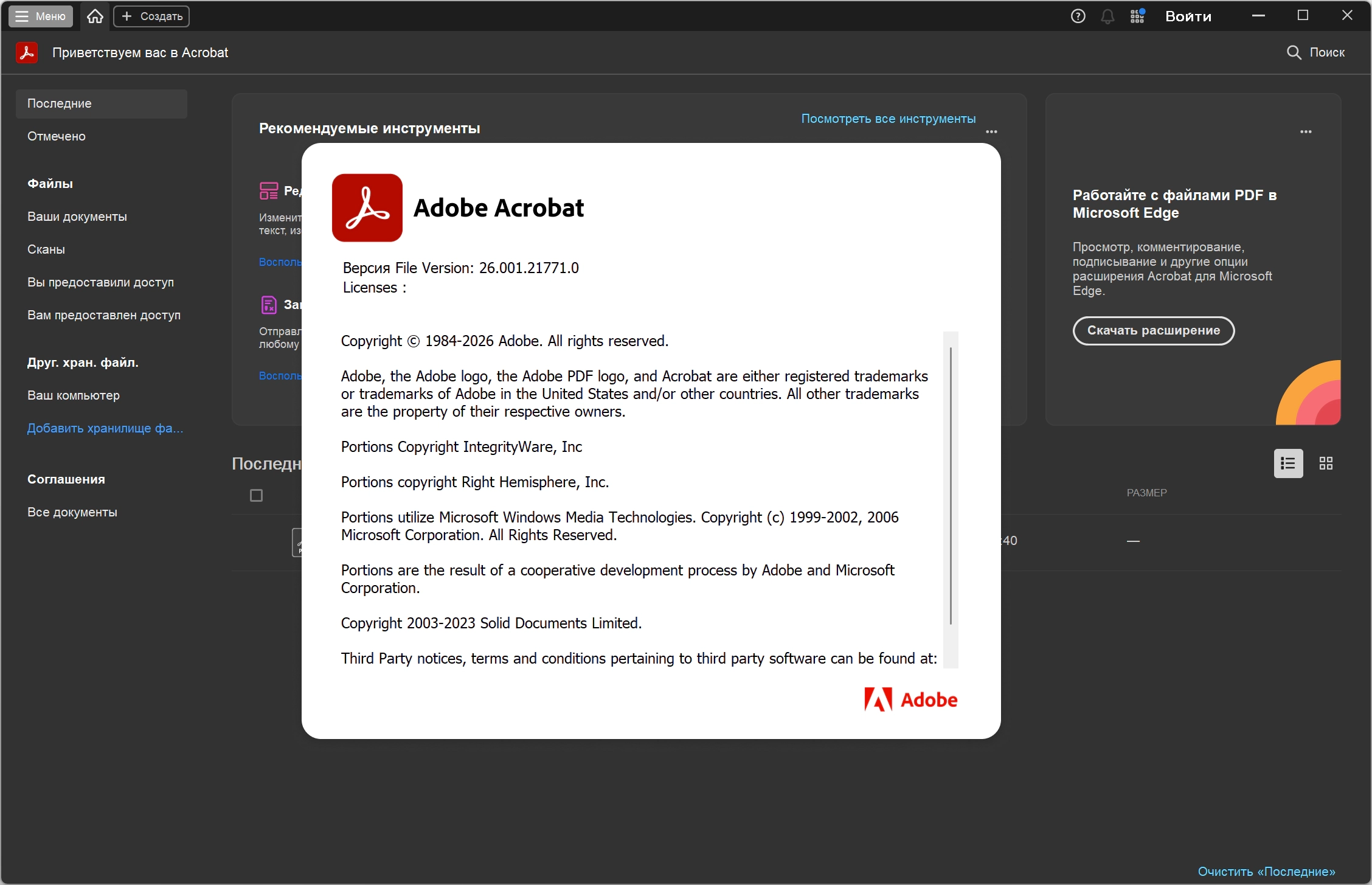The width and height of the screenshot is (1372, 885).
Task: Open three-dot menu on Edge promo card
Action: coord(1306,131)
